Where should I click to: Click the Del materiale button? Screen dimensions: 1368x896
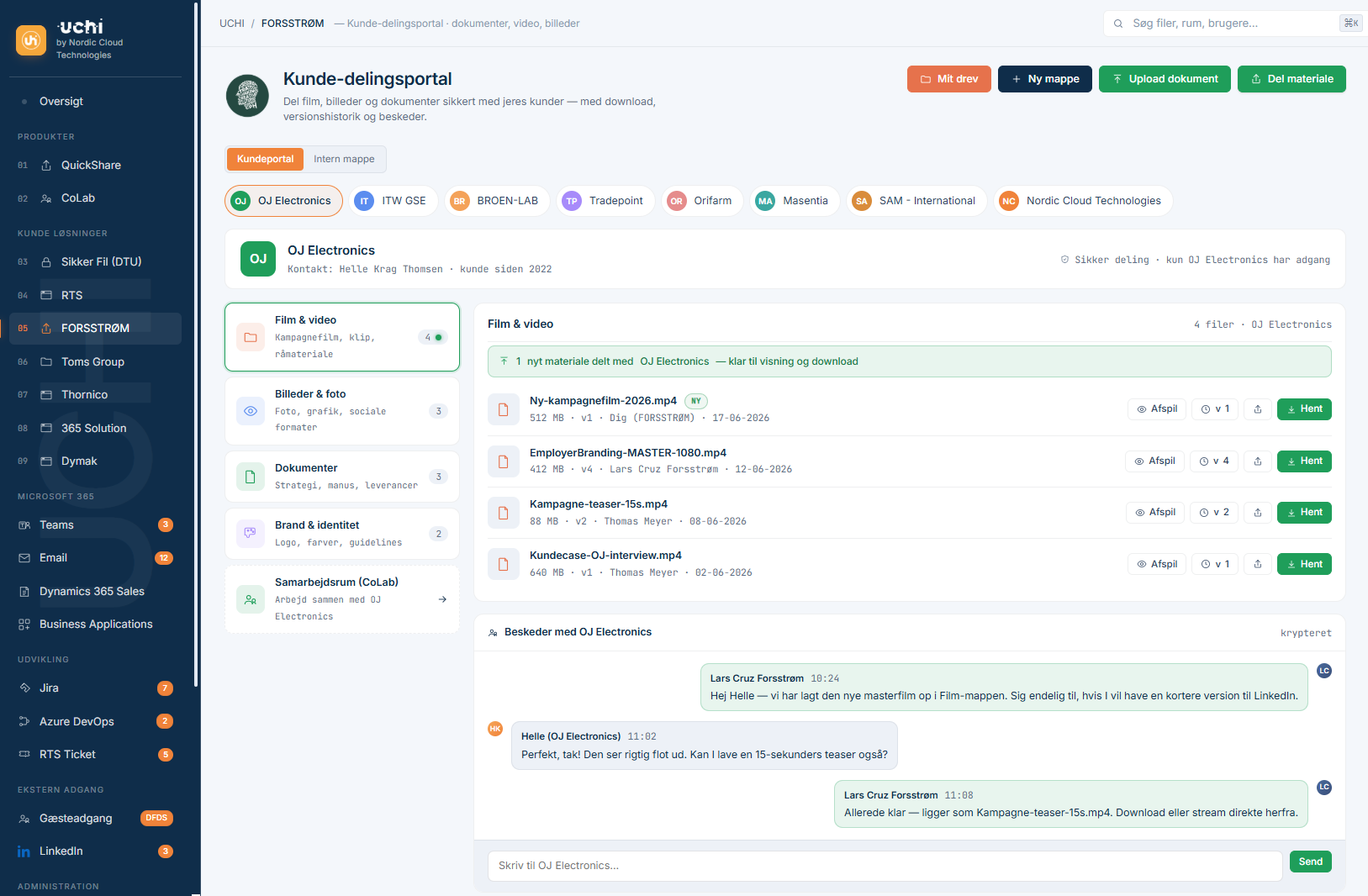(x=1291, y=79)
